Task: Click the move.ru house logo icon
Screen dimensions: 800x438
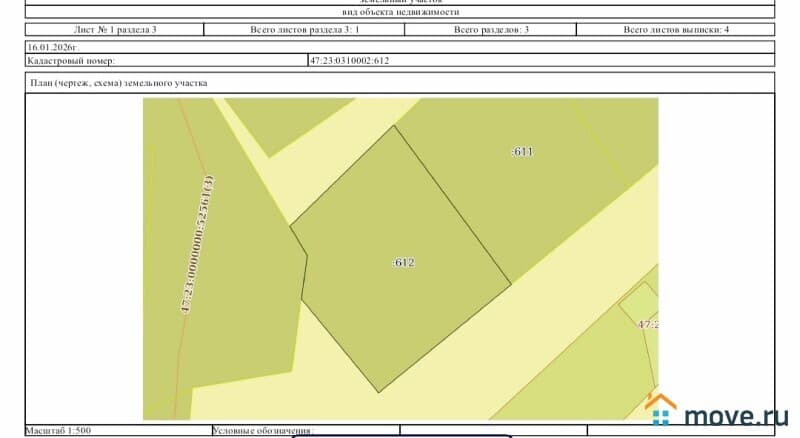Action: coord(661,410)
